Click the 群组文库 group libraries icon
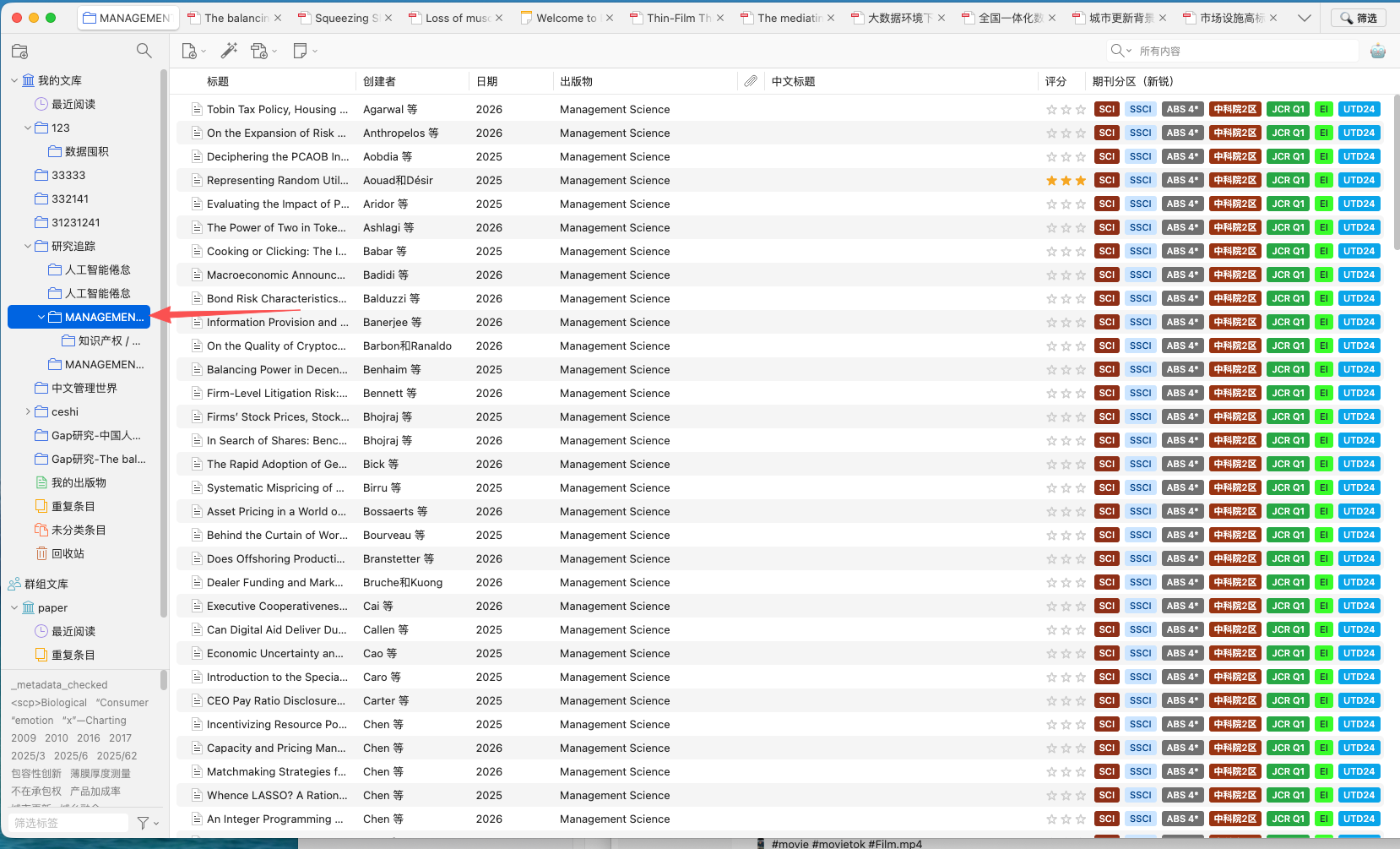The image size is (1400, 849). pyautogui.click(x=14, y=584)
